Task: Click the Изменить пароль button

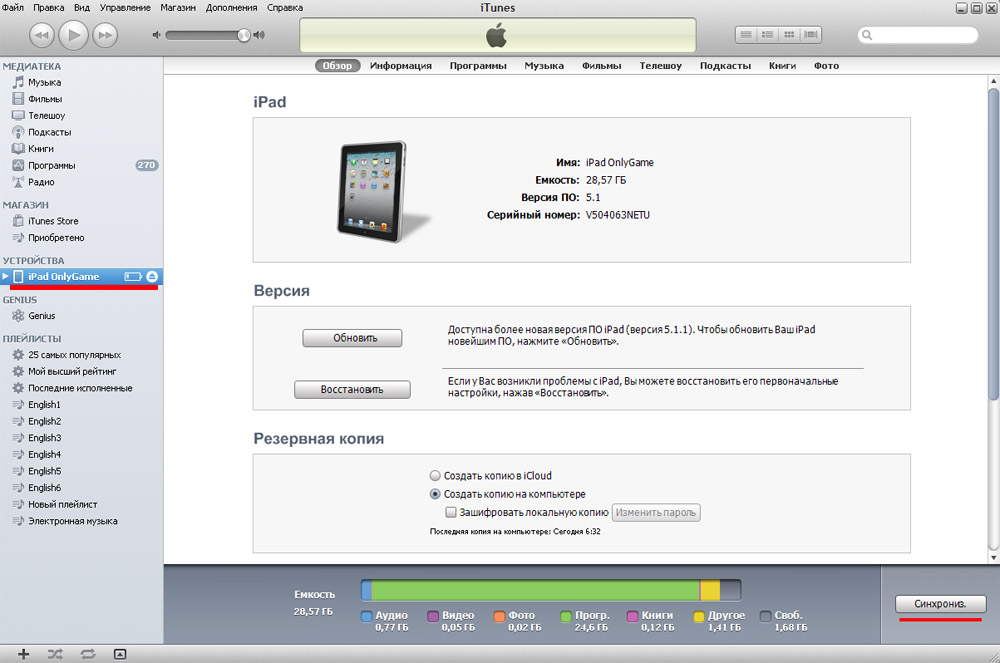Action: pyautogui.click(x=656, y=513)
